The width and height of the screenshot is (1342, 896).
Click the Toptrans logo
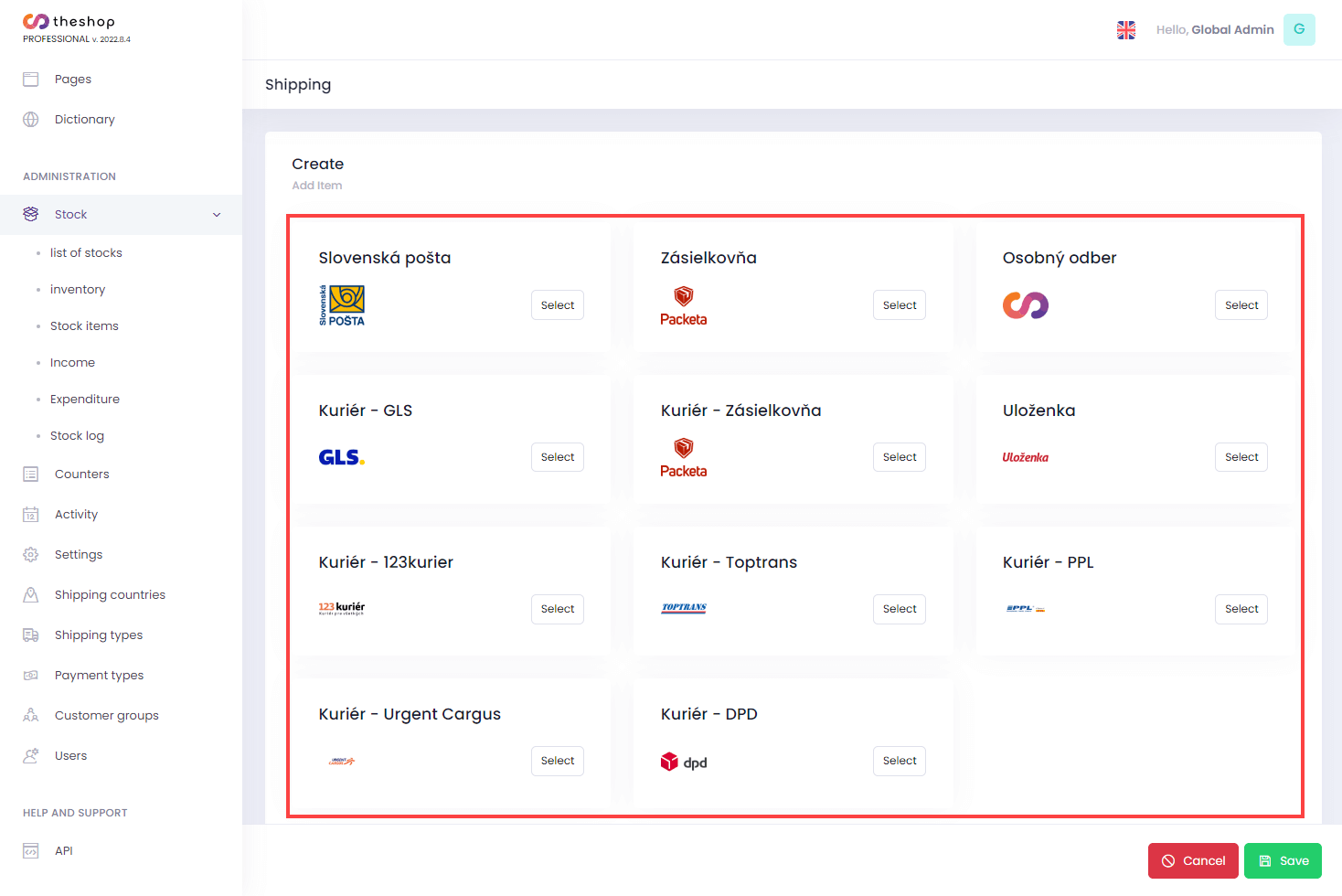(684, 608)
